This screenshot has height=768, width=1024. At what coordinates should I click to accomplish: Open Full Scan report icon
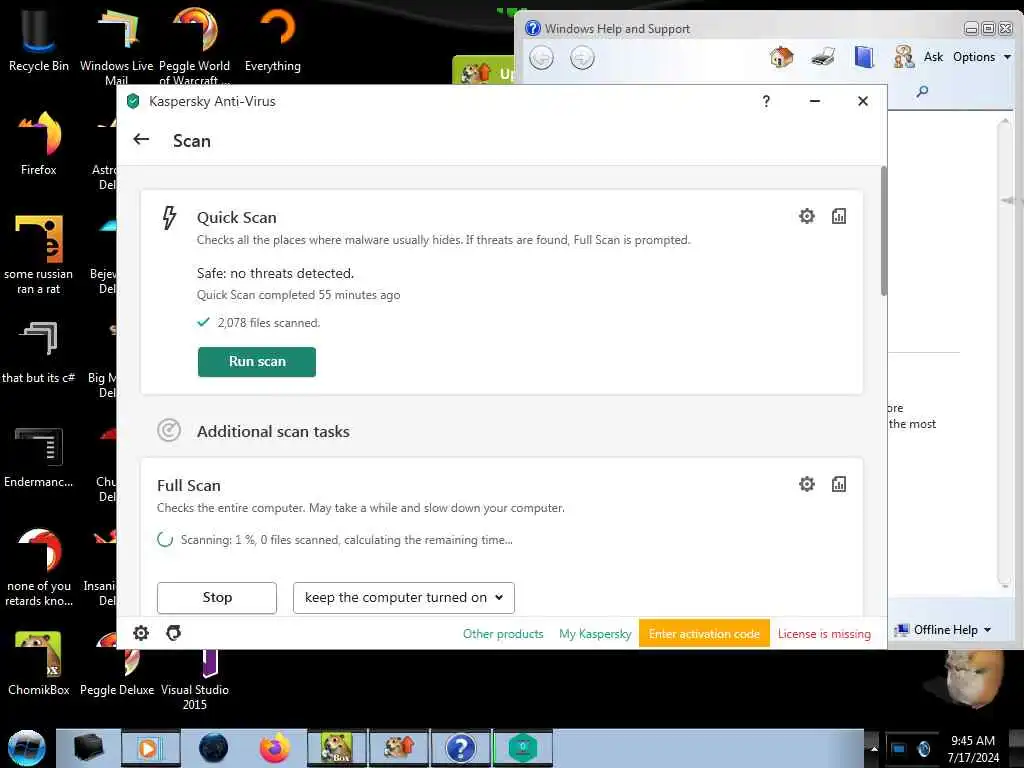(839, 484)
